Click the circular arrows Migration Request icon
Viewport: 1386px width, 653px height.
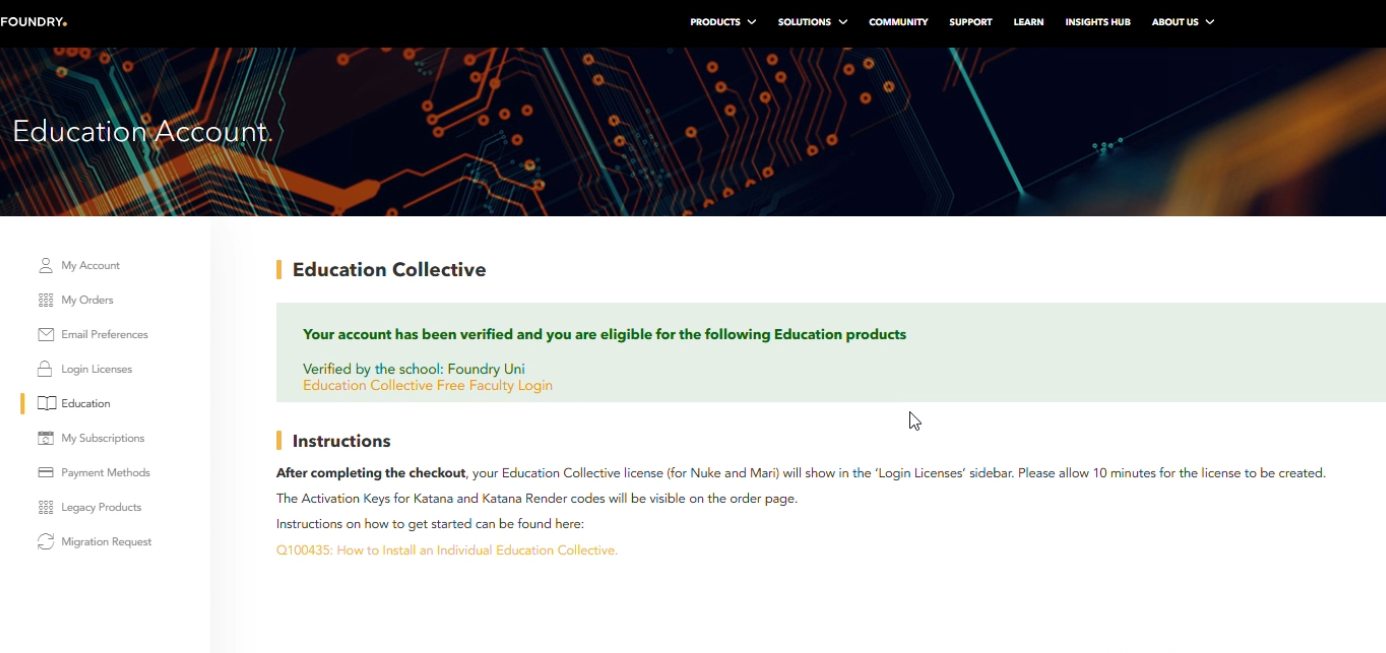[45, 542]
